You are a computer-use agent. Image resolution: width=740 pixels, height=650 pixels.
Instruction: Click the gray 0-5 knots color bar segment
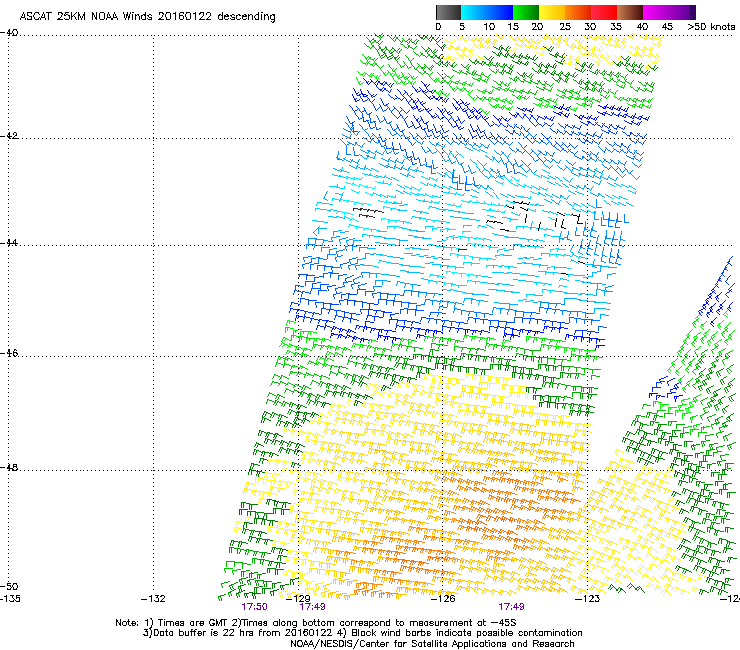tap(448, 12)
